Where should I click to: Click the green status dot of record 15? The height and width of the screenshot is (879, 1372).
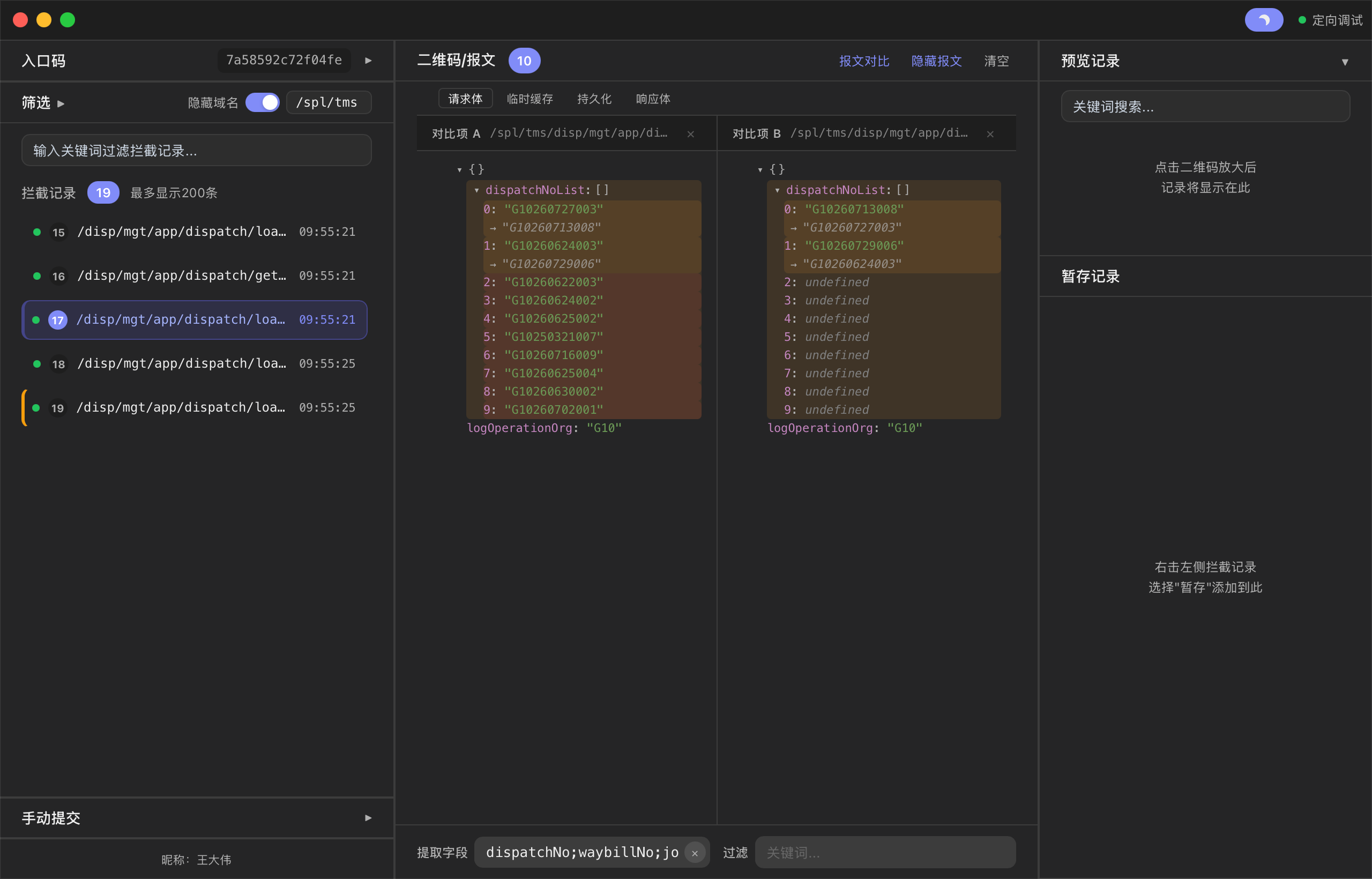click(x=37, y=232)
